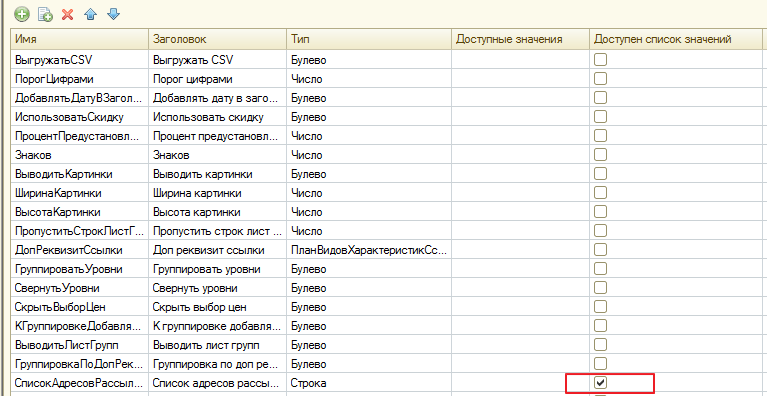Click the Имя column header
Screen dimensions: 767x396
click(80, 39)
